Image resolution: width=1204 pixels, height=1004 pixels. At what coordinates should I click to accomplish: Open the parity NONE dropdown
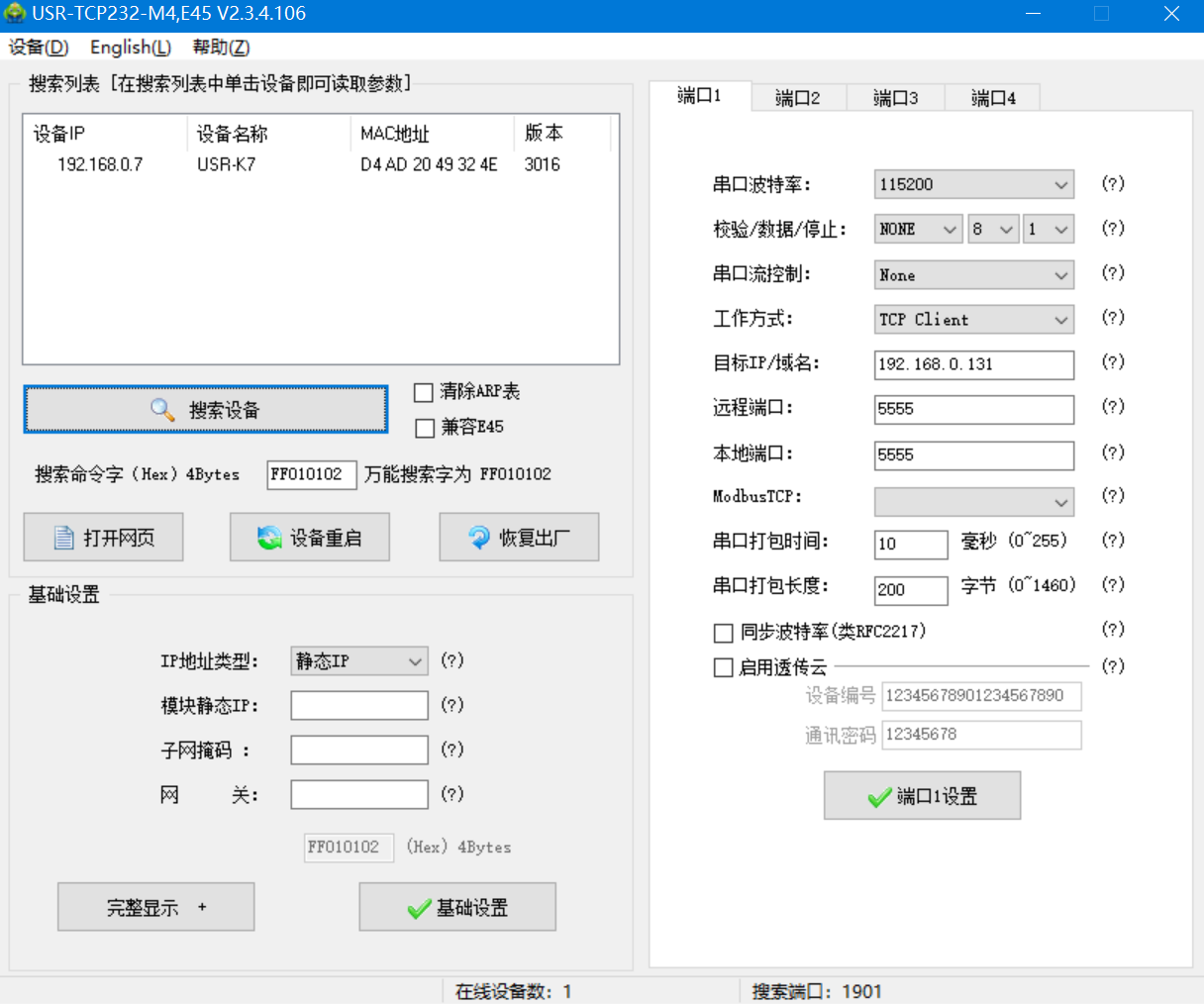click(918, 229)
